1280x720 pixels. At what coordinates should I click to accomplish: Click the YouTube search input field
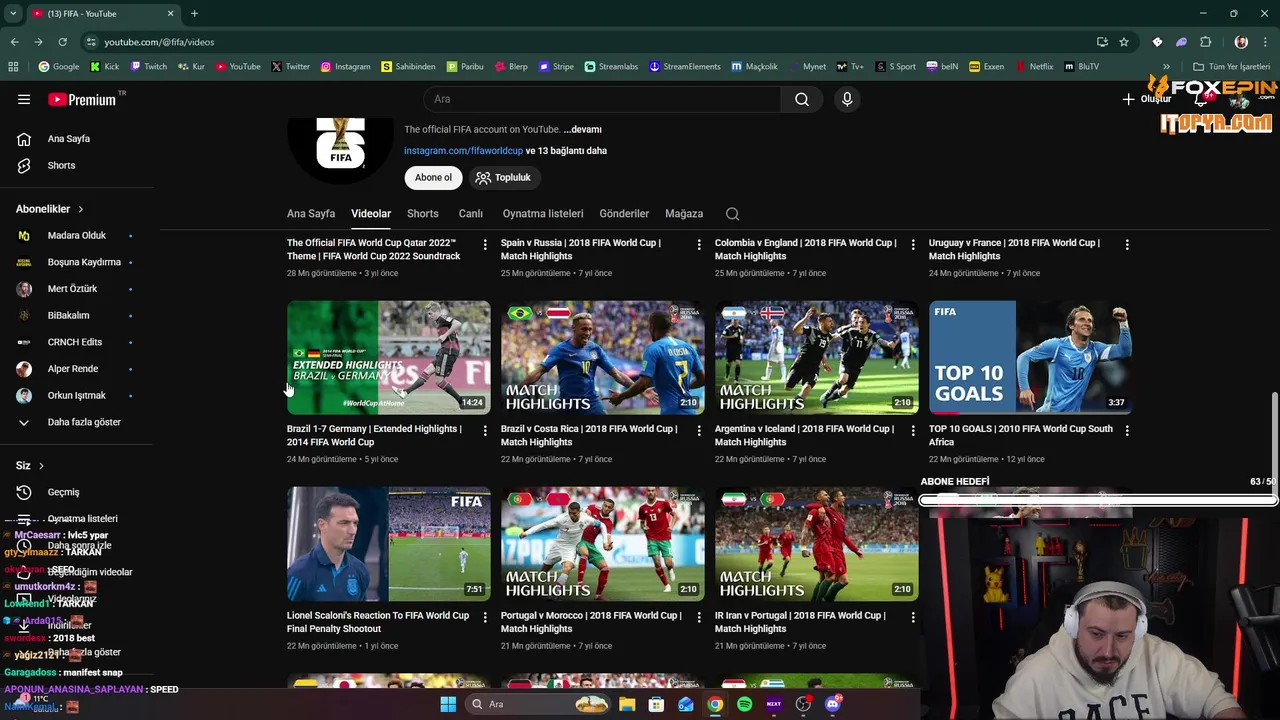pos(602,99)
